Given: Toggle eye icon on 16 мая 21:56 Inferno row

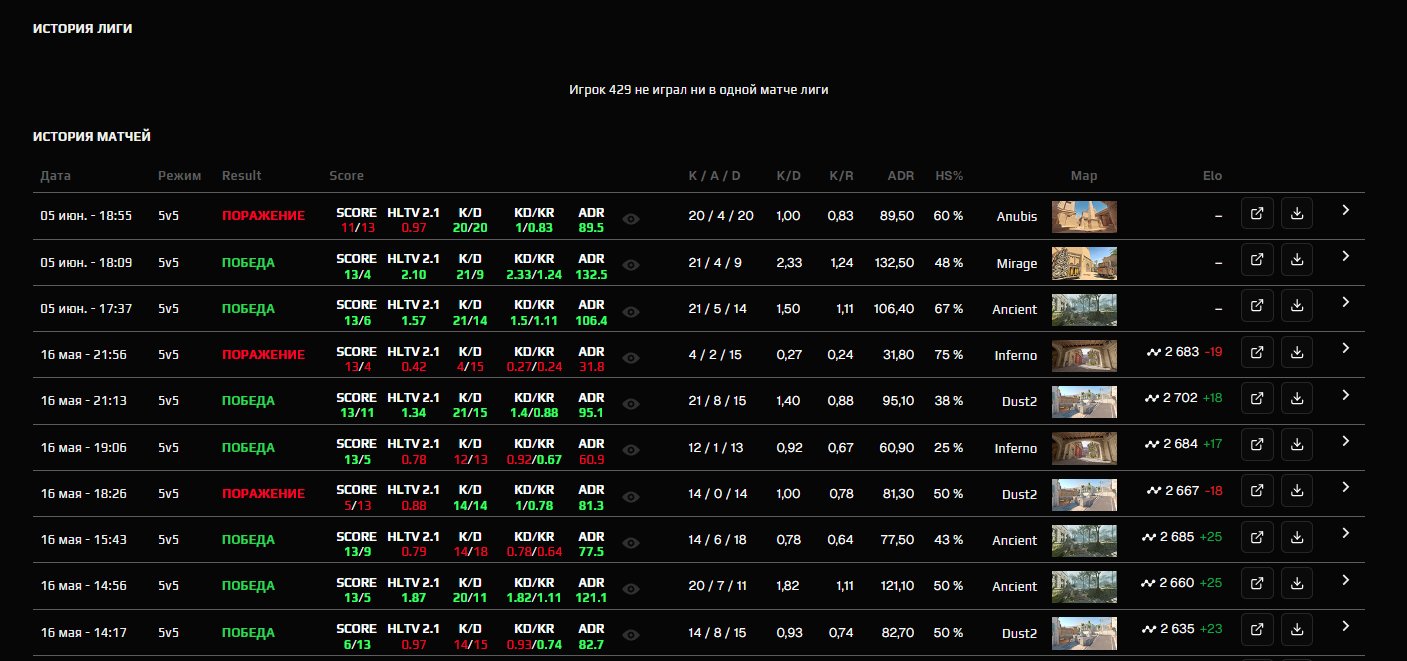Looking at the screenshot, I should [631, 358].
